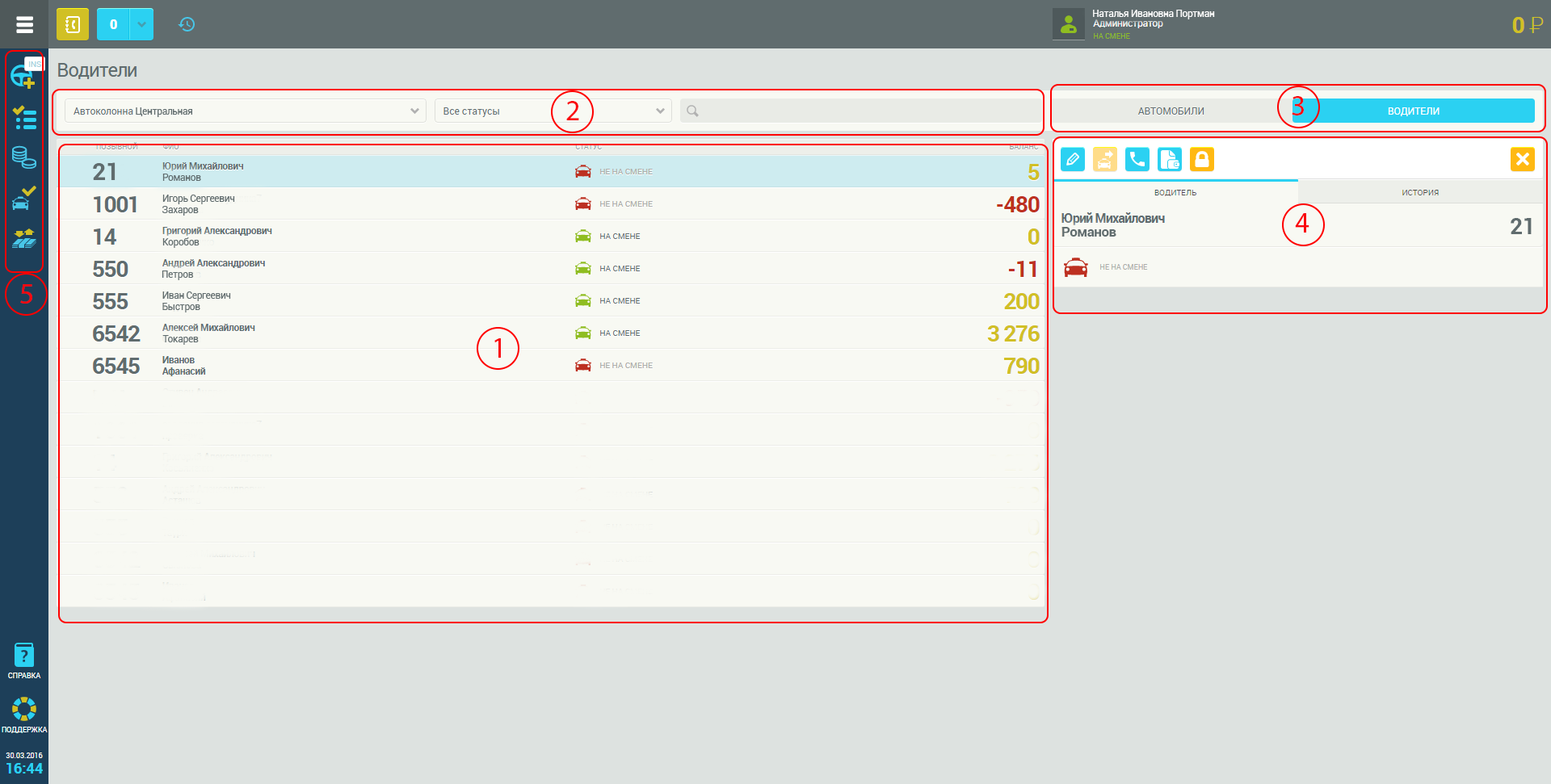Image resolution: width=1551 pixels, height=784 pixels.
Task: Click the cash transfer arrows sidebar icon
Action: coord(23,238)
